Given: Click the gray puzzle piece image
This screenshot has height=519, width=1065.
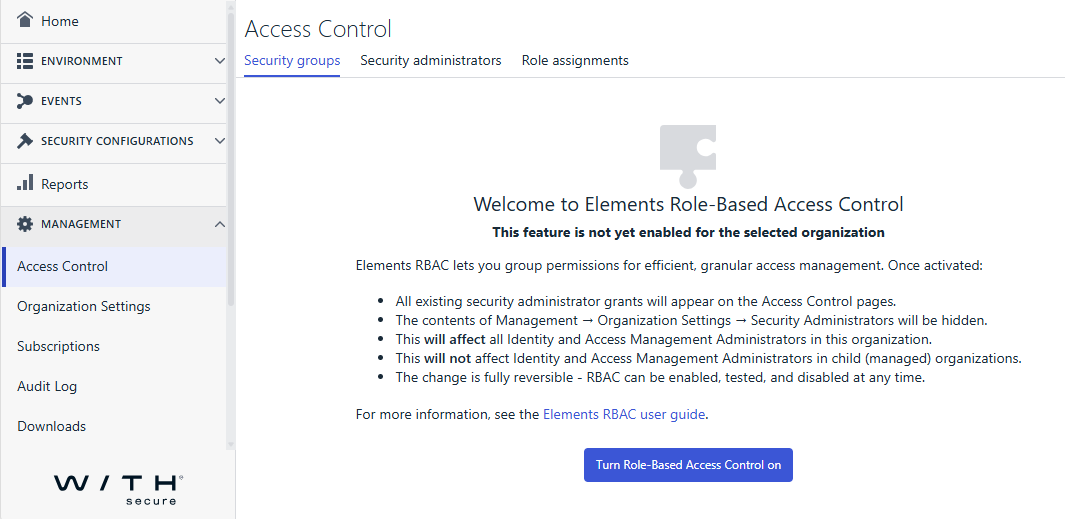Looking at the screenshot, I should [x=688, y=156].
